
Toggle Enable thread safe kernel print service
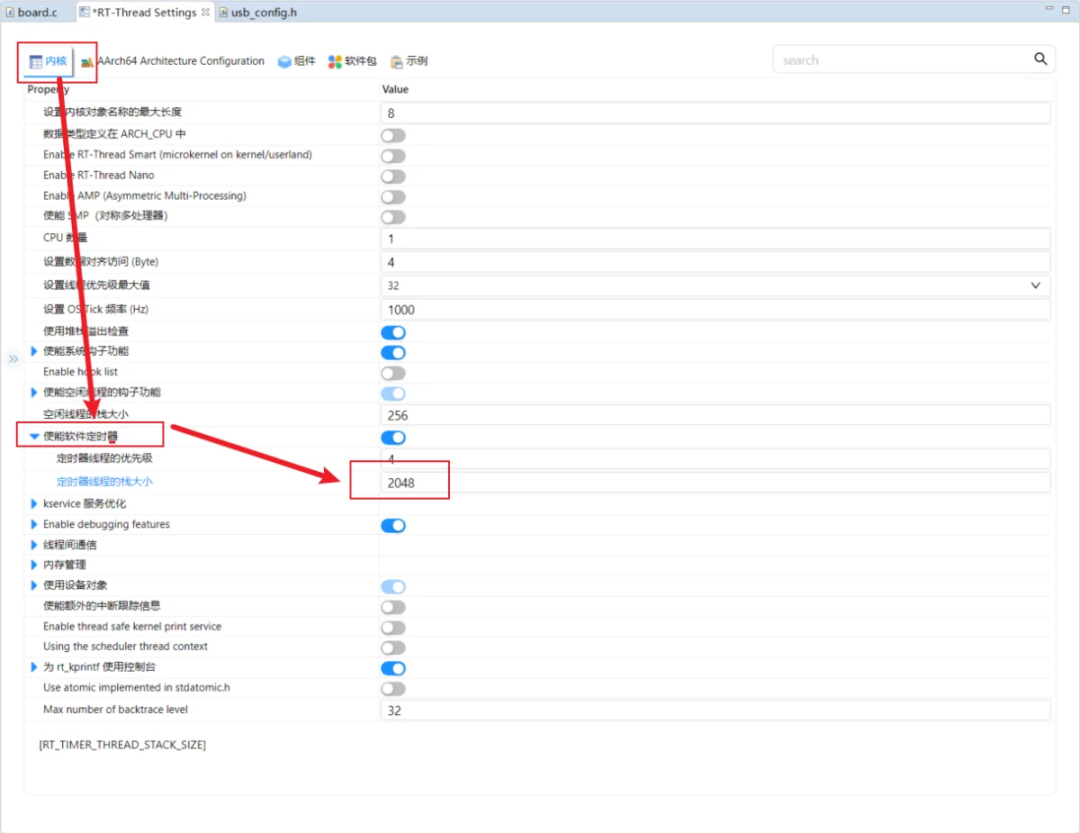[x=393, y=628]
